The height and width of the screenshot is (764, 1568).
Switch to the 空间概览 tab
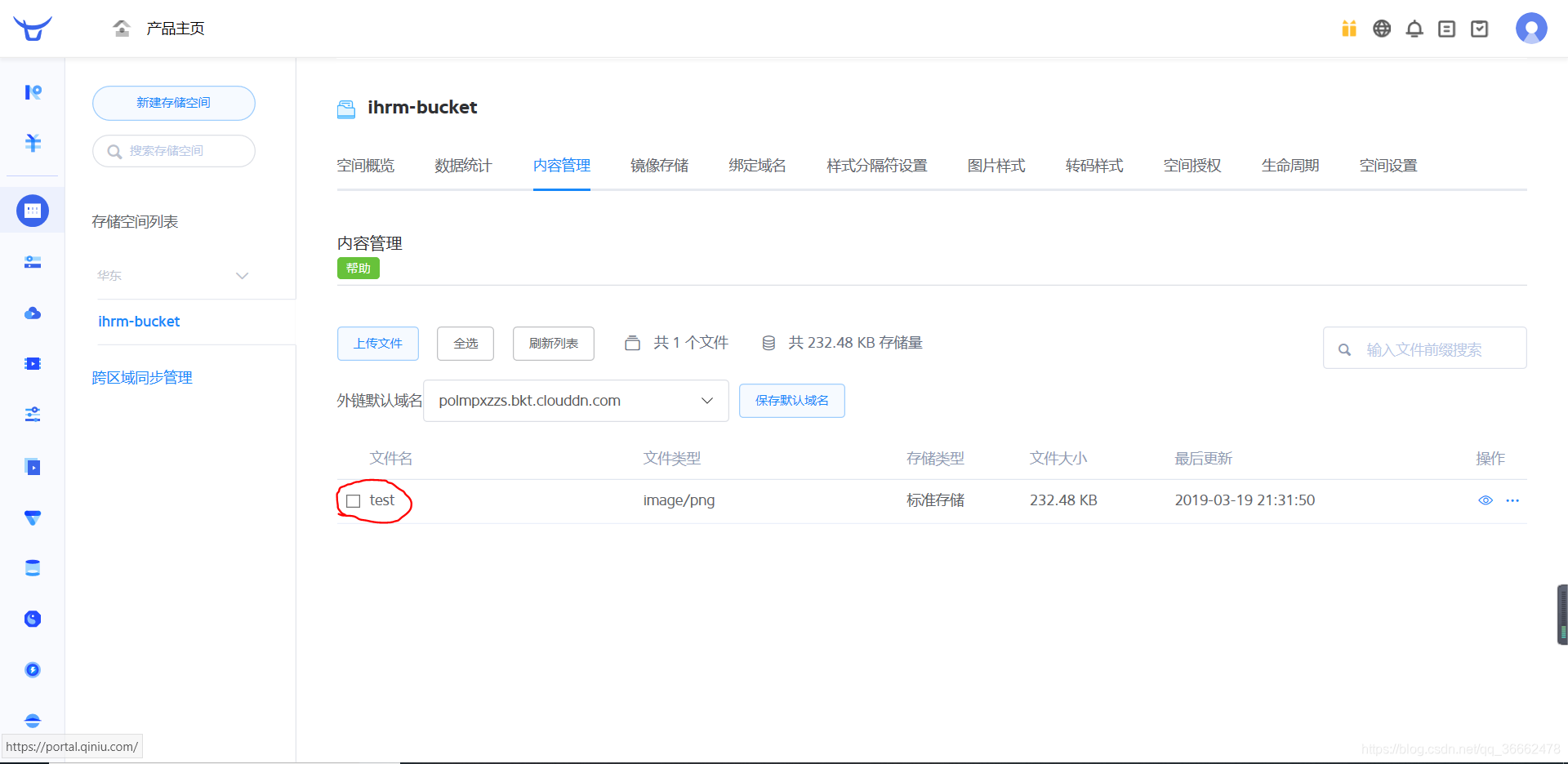click(366, 166)
